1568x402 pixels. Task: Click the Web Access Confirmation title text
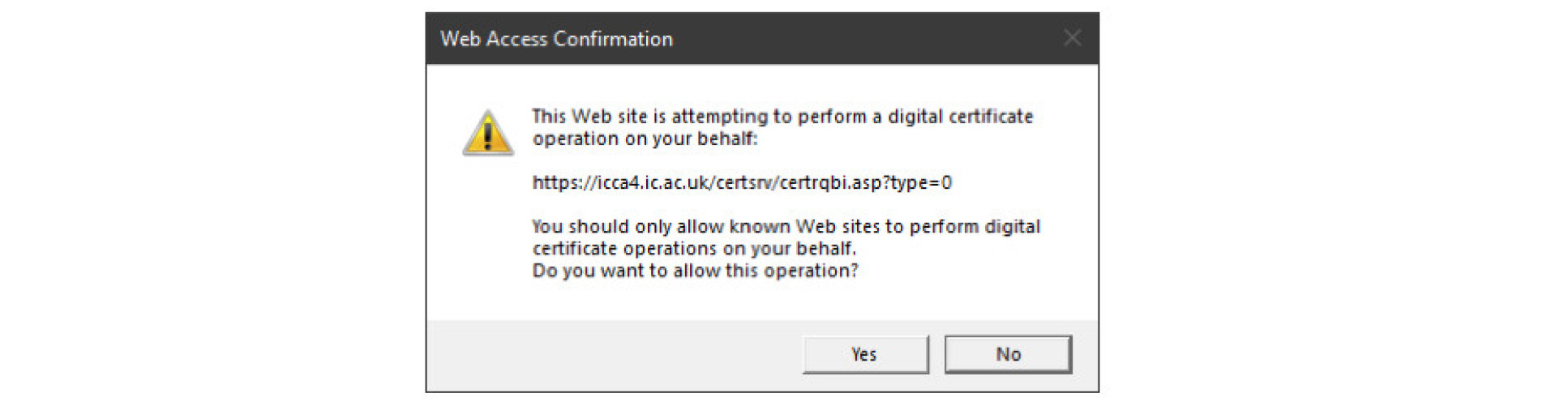556,39
